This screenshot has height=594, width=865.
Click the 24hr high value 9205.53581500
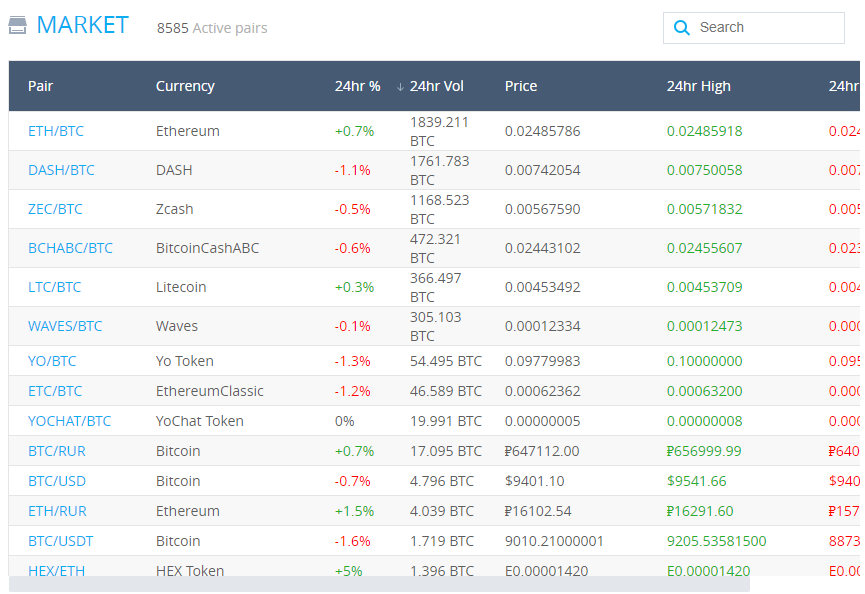[716, 541]
